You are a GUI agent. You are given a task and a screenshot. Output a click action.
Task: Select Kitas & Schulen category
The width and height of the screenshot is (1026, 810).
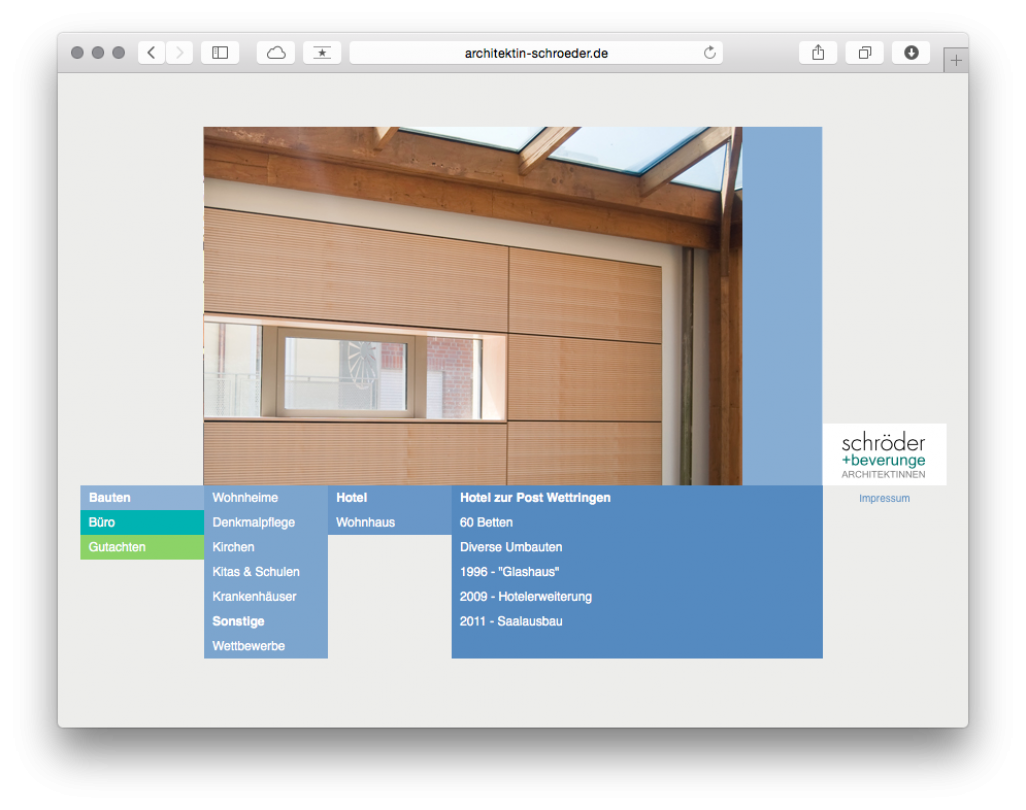266,572
